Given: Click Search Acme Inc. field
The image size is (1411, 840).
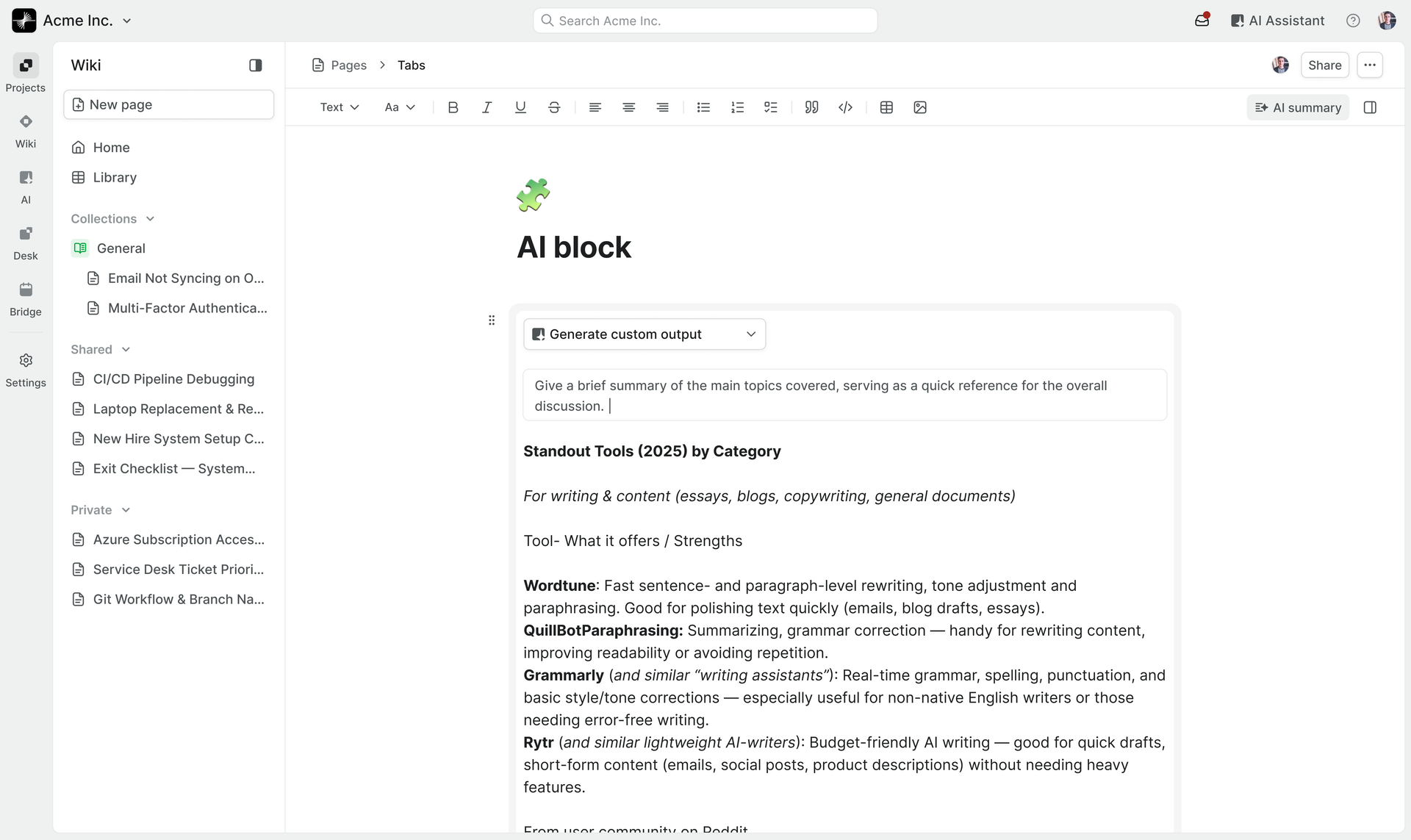Looking at the screenshot, I should click(x=705, y=21).
